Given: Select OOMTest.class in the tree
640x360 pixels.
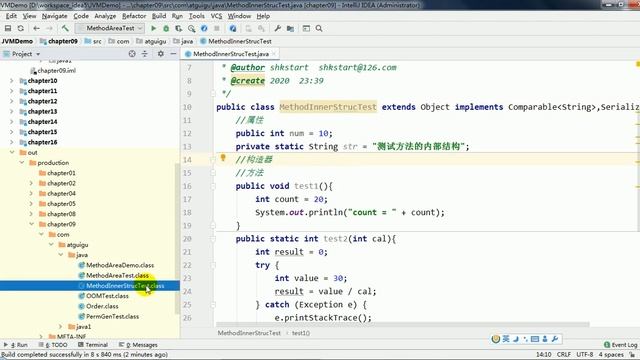Looking at the screenshot, I should (x=104, y=296).
